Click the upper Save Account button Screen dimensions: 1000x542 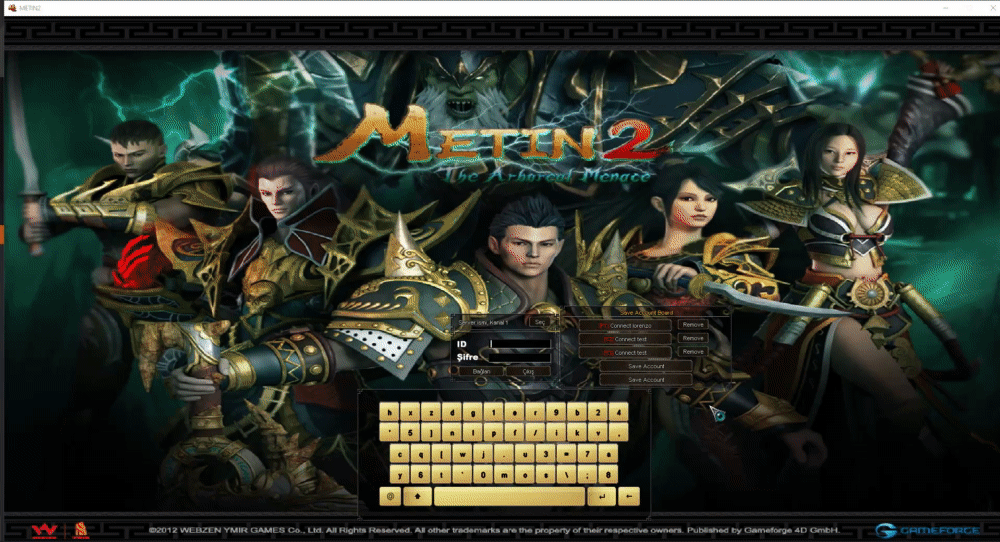[x=646, y=366]
